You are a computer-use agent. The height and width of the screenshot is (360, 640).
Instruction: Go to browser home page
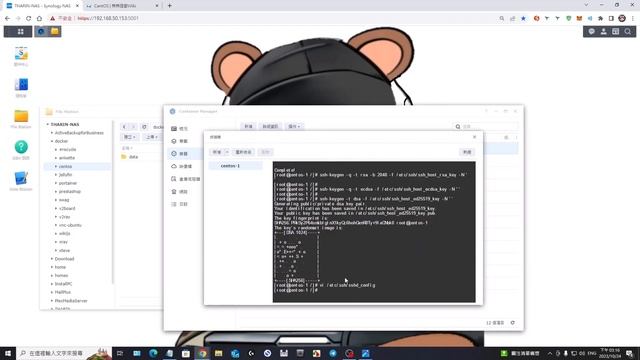tap(39, 18)
